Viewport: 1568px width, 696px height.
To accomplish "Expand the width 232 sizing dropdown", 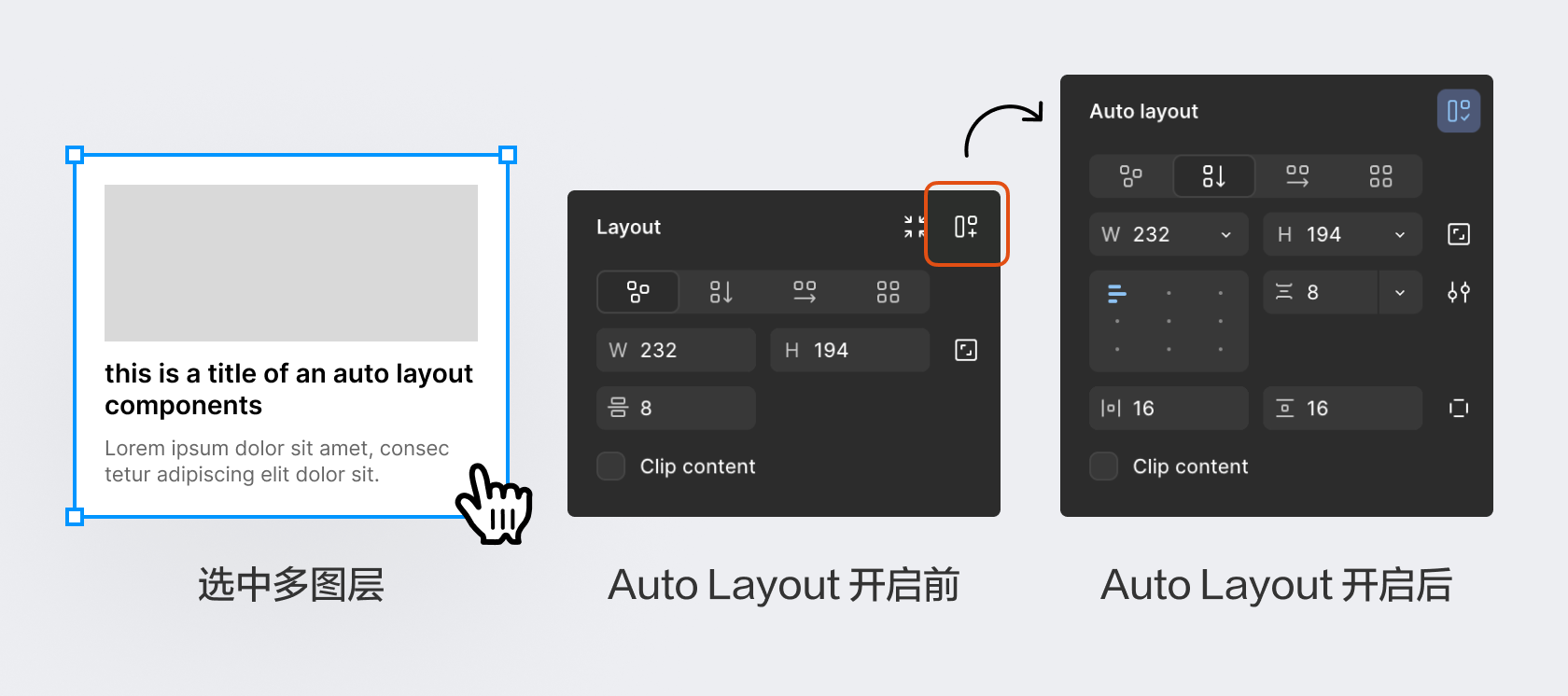I will tap(1225, 235).
